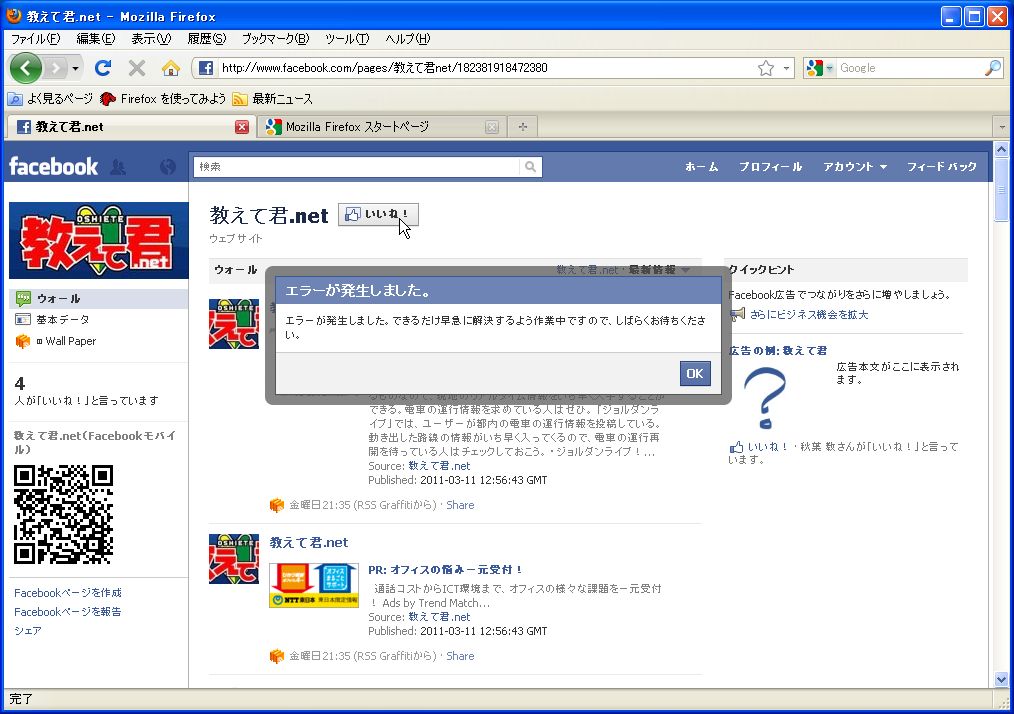Screen dimensions: 1014x714
Task: Click the RSS Graffiti icon on the PR post
Action: pyautogui.click(x=277, y=656)
